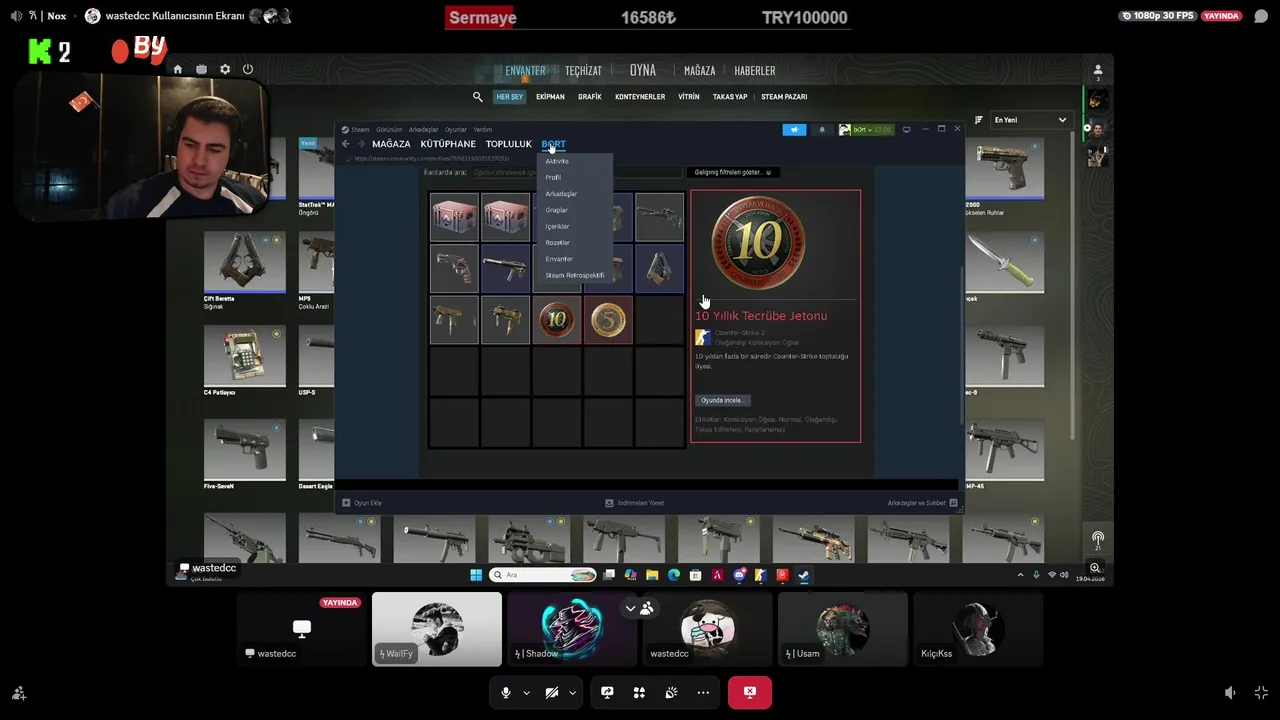Open İndirmeleri Yönet in Steam footer

(634, 503)
